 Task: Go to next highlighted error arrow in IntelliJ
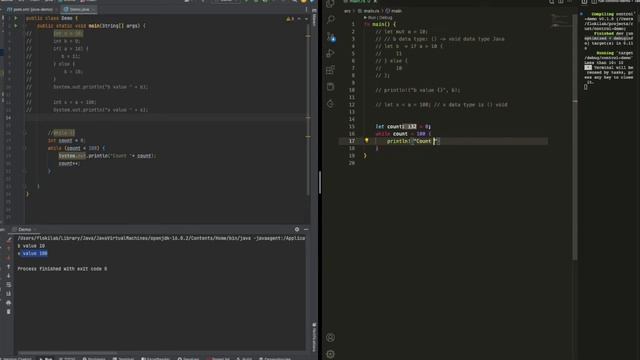[306, 19]
